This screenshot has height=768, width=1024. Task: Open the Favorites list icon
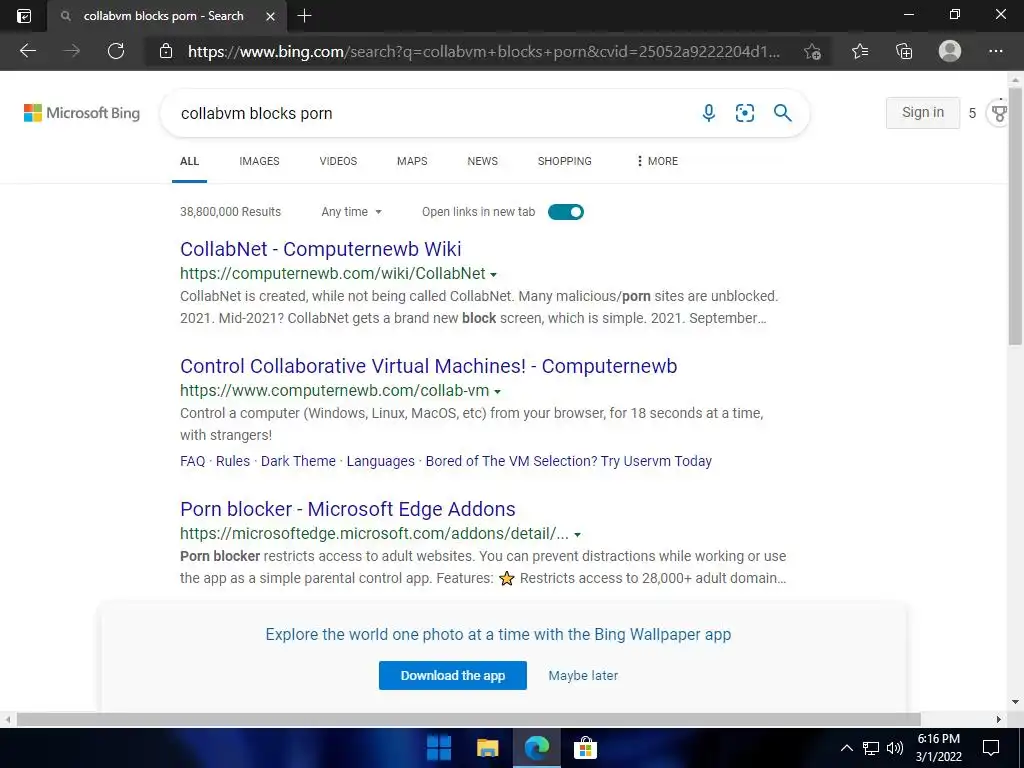pyautogui.click(x=860, y=51)
